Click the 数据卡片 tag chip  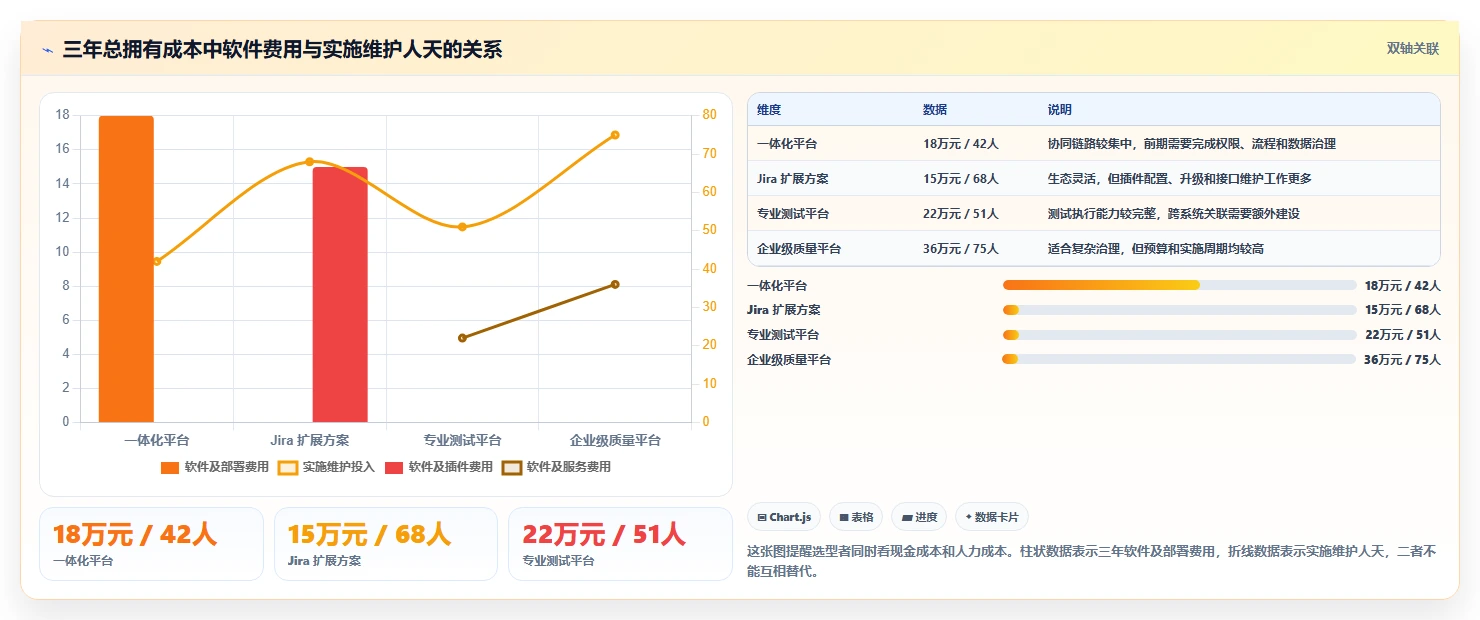pos(992,517)
